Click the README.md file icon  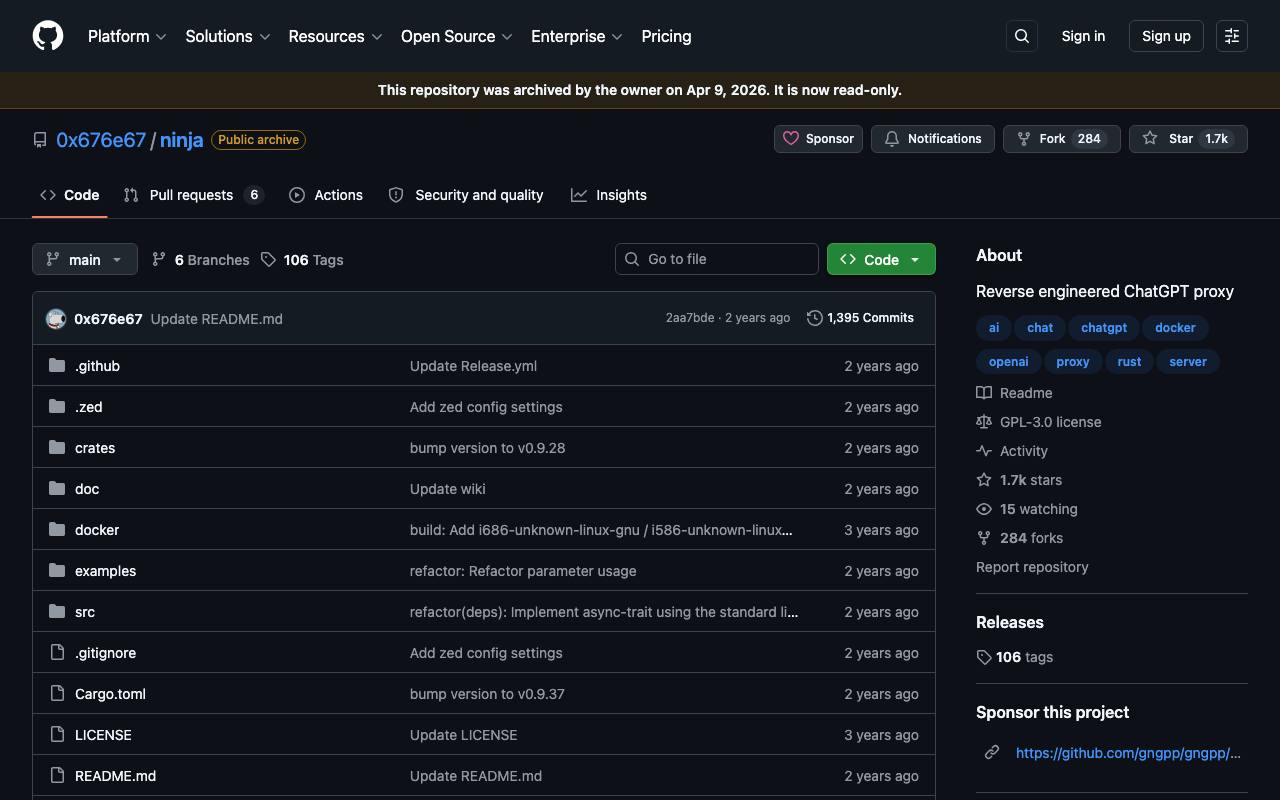click(57, 776)
